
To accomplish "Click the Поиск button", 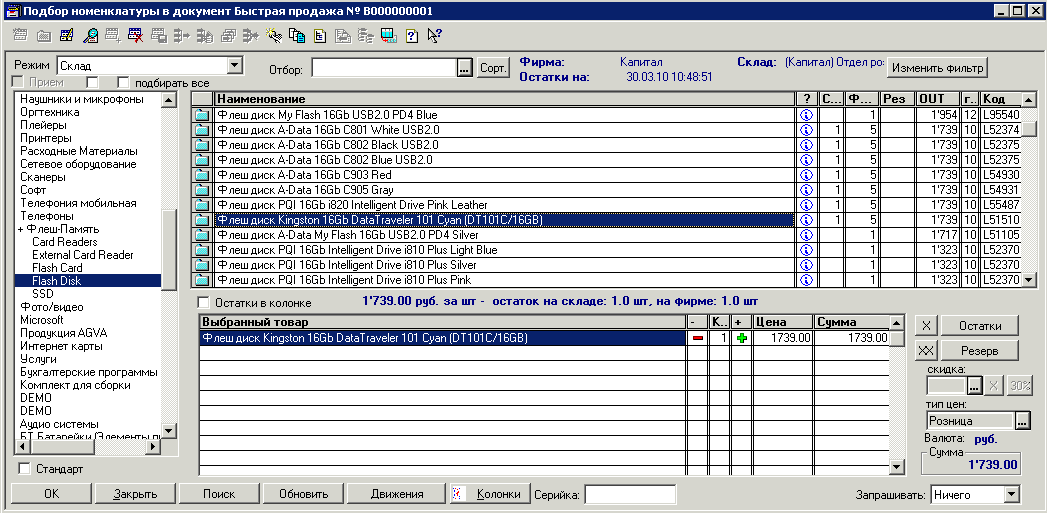I will (x=219, y=494).
